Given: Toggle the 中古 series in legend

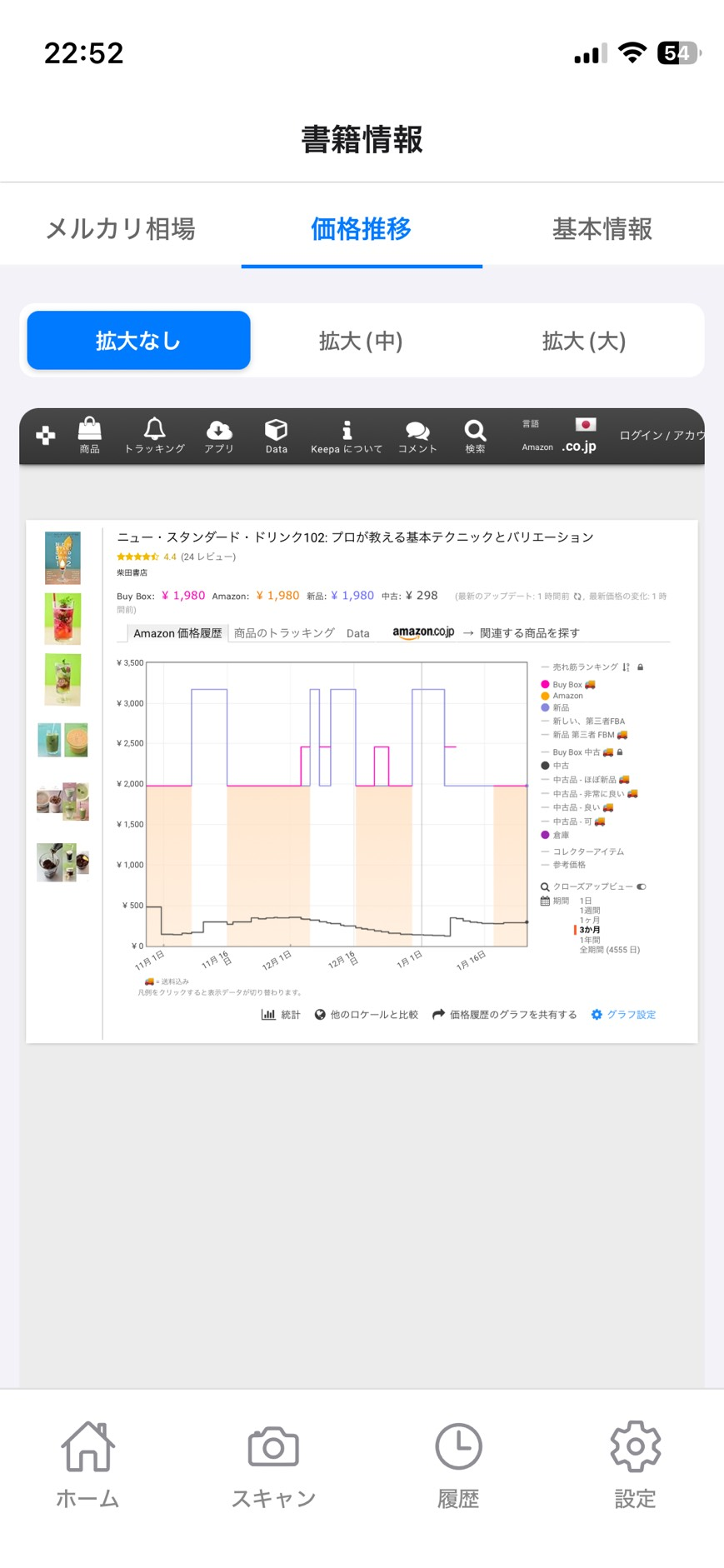Looking at the screenshot, I should pyautogui.click(x=556, y=766).
